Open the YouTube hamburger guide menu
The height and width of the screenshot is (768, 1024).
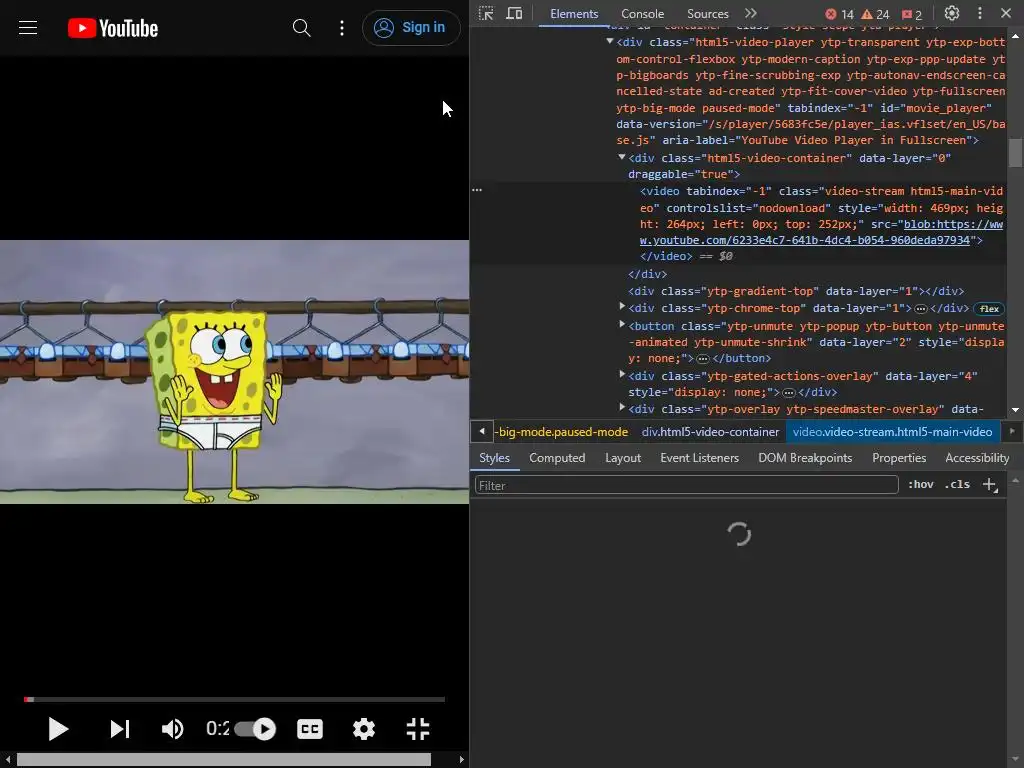click(27, 27)
